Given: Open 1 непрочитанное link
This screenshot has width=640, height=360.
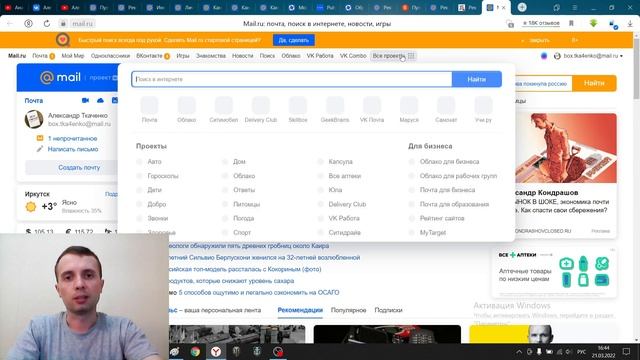Looking at the screenshot, I should (72, 138).
